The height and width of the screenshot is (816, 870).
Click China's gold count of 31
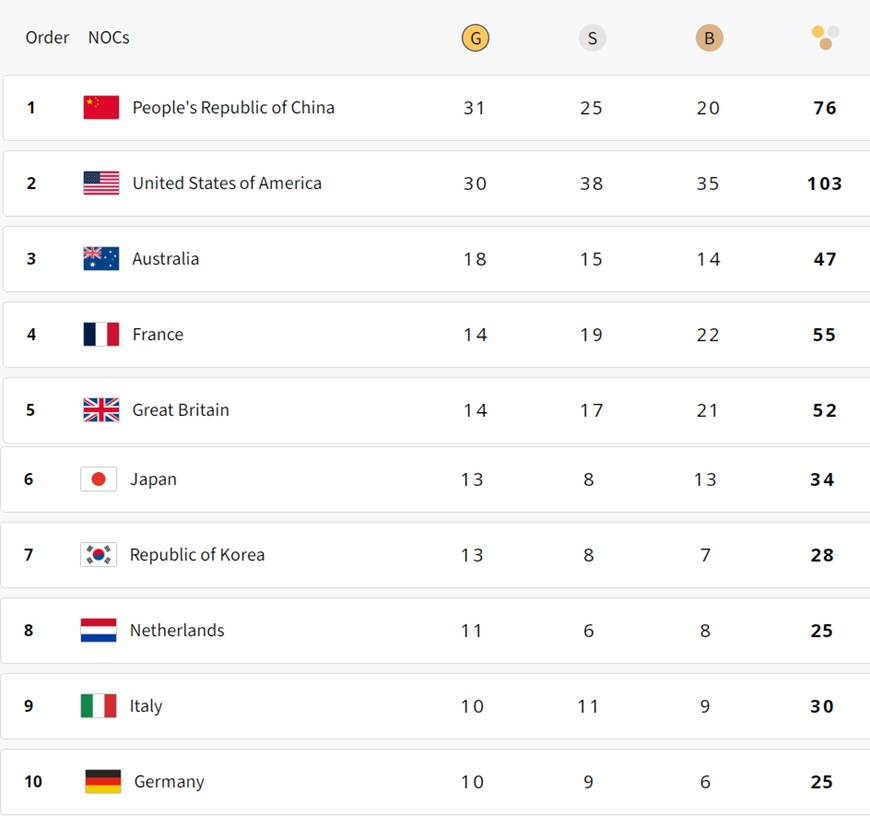tap(474, 108)
